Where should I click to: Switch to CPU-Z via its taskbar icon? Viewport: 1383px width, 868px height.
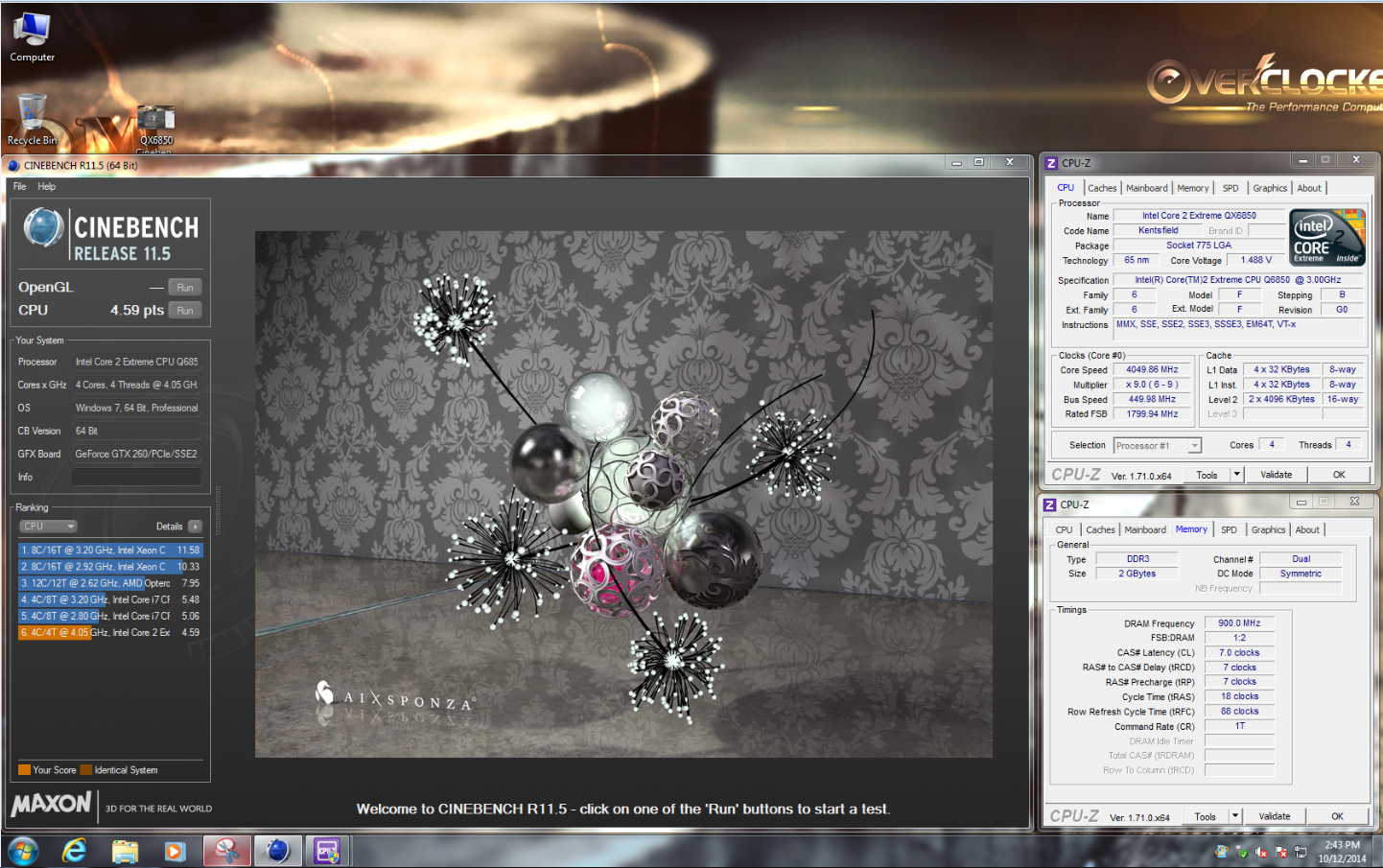click(328, 851)
